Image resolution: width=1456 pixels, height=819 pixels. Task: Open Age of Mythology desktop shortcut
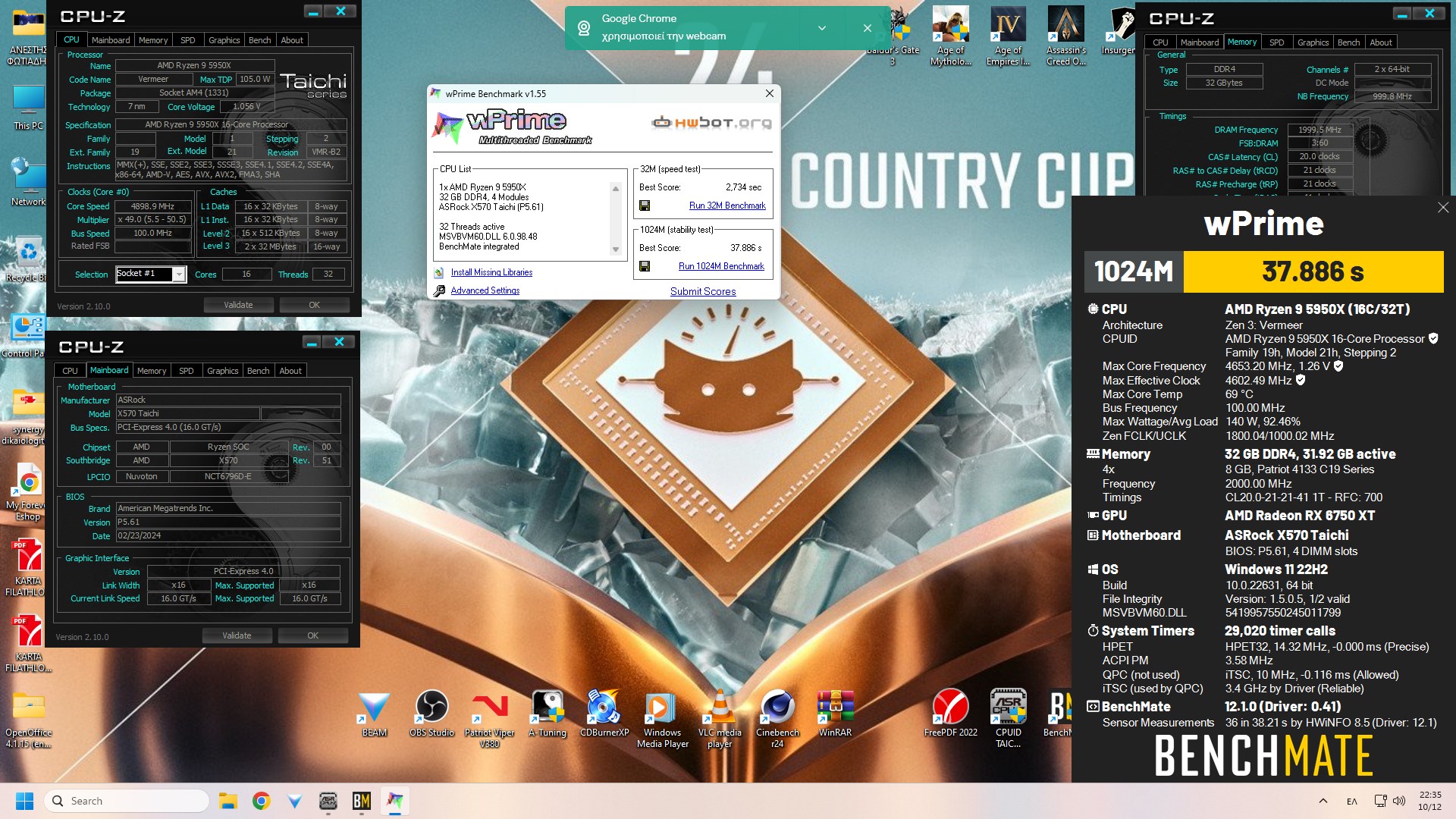(950, 36)
